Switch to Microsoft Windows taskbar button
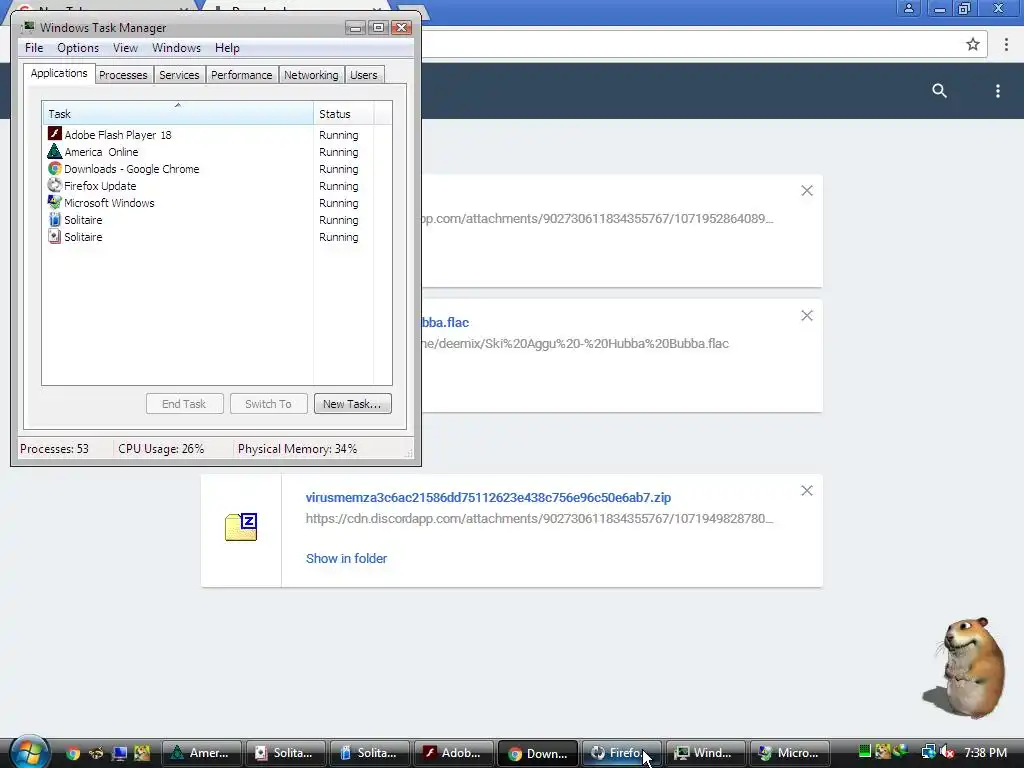Viewport: 1024px width, 768px height. pyautogui.click(x=790, y=753)
